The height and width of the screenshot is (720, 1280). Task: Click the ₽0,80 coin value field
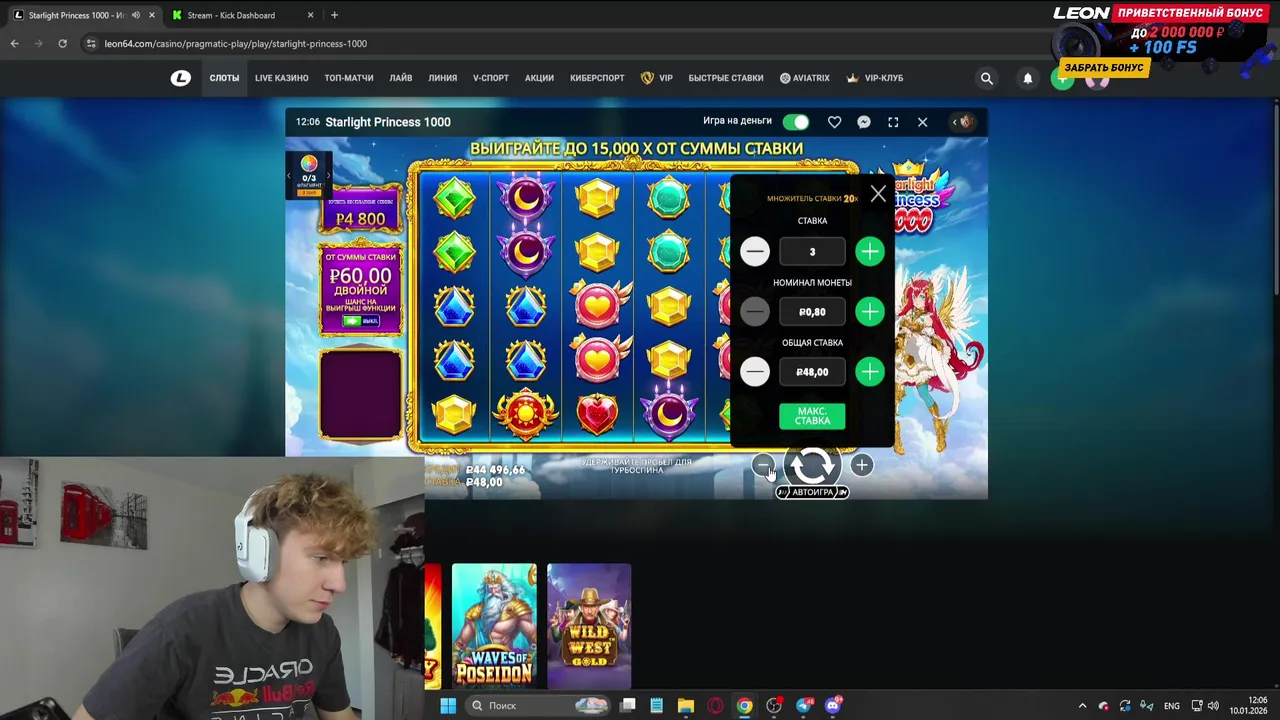812,312
